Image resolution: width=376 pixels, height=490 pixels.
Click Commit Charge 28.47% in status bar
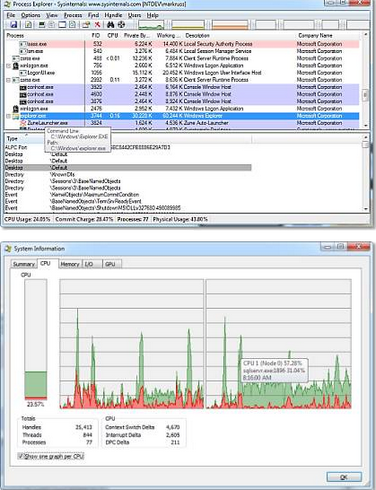(x=84, y=219)
